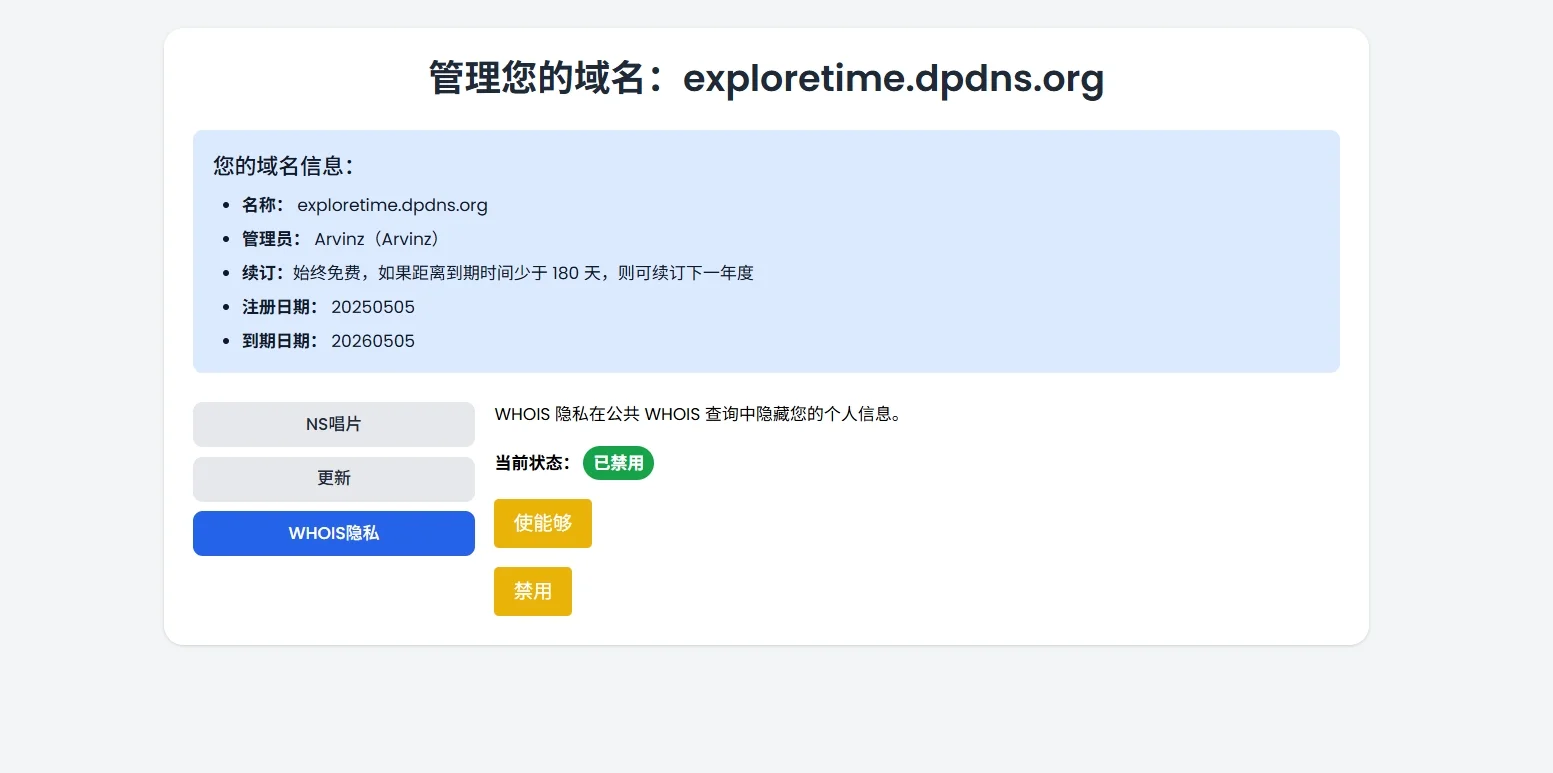Click the 续订 label

click(264, 273)
